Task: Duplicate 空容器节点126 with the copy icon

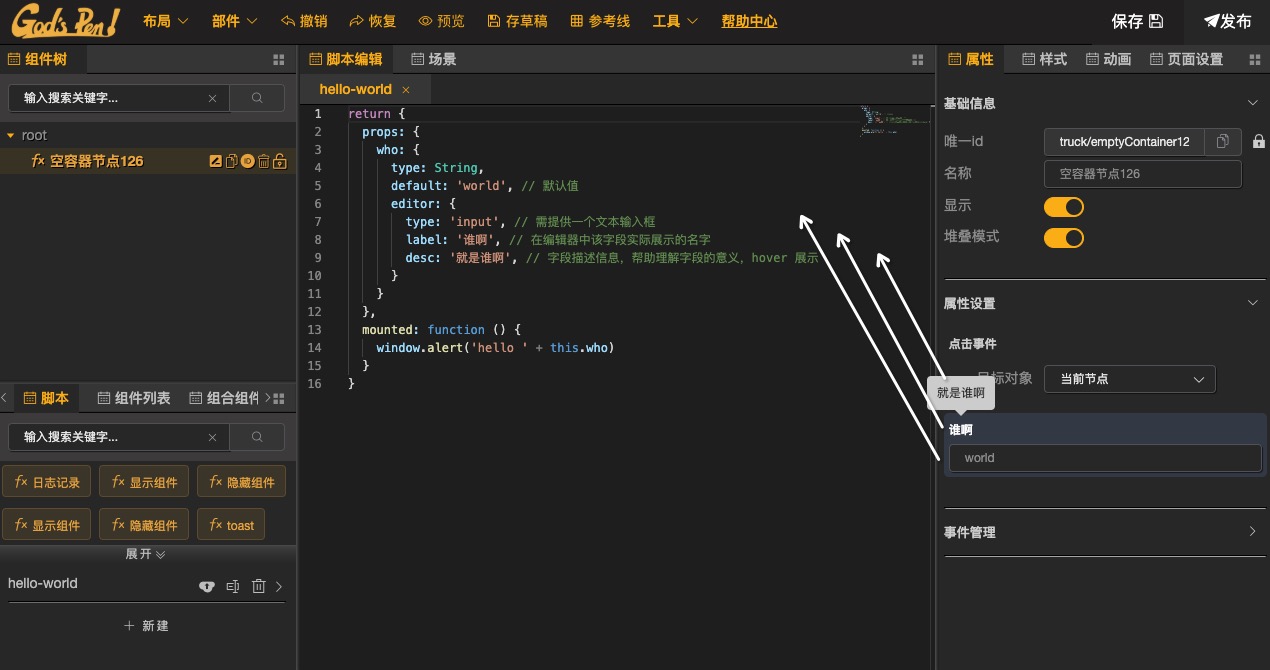Action: [232, 161]
